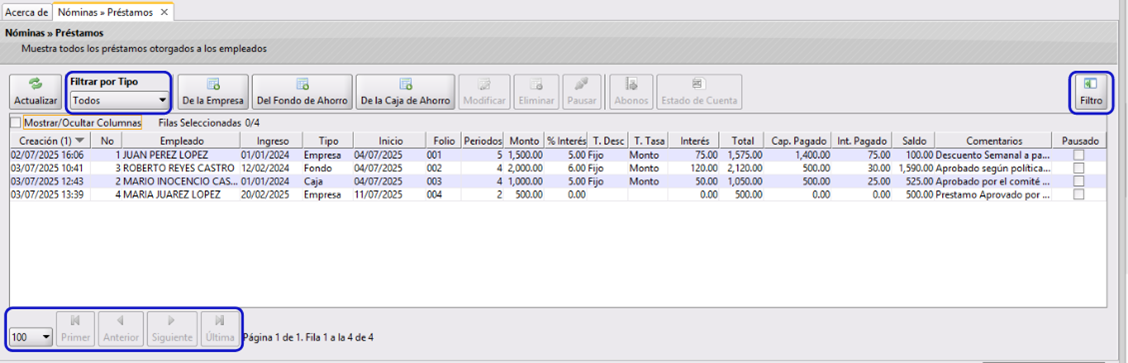Viewport: 1128px width, 363px height.
Task: Open the rows-per-page 100 dropdown
Action: (31, 336)
